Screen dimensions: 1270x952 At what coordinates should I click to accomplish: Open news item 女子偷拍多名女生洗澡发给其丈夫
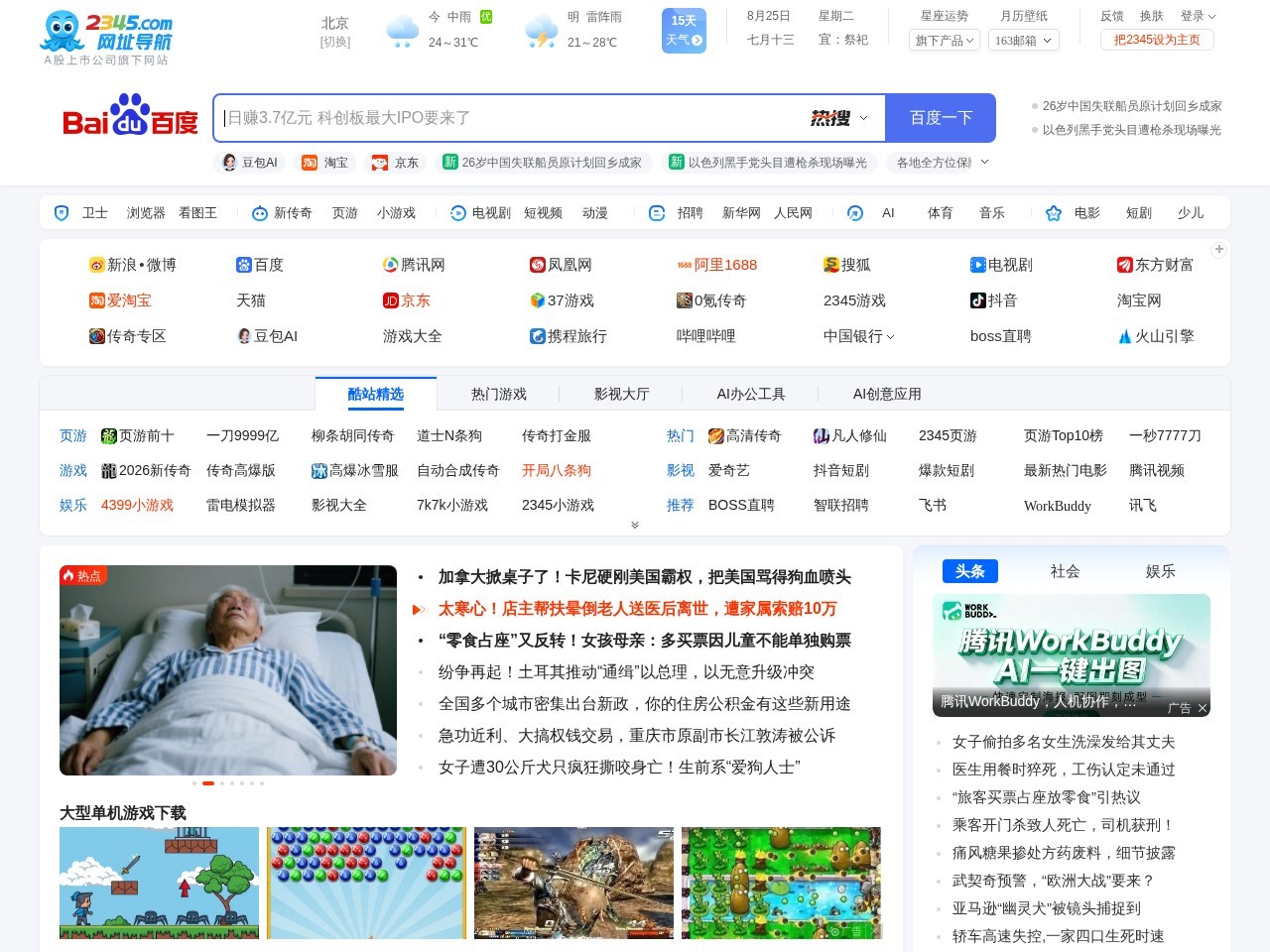tap(1064, 742)
